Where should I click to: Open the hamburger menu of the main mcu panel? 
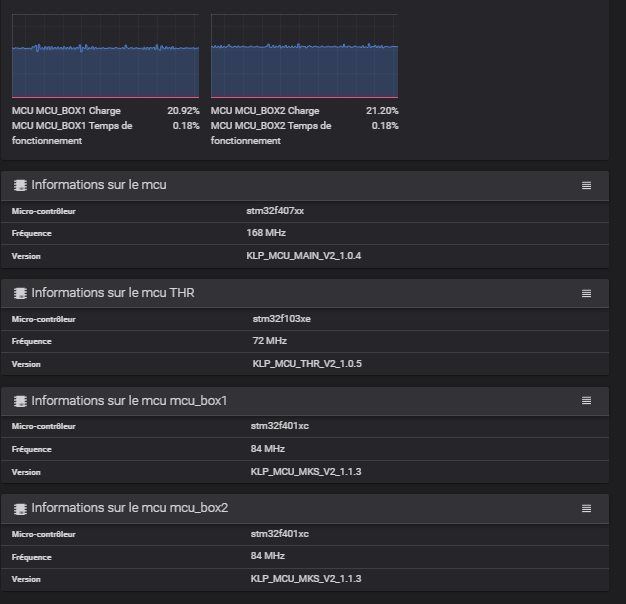click(x=587, y=185)
